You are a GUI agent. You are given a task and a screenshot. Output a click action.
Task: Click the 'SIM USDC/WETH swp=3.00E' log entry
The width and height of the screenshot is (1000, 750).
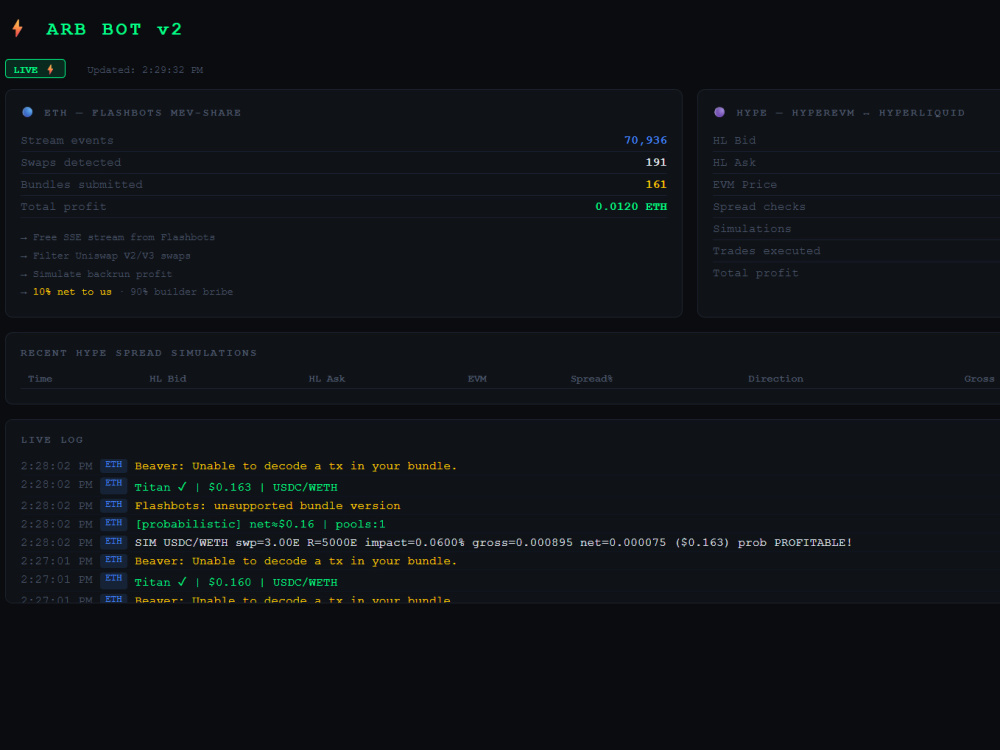493,543
